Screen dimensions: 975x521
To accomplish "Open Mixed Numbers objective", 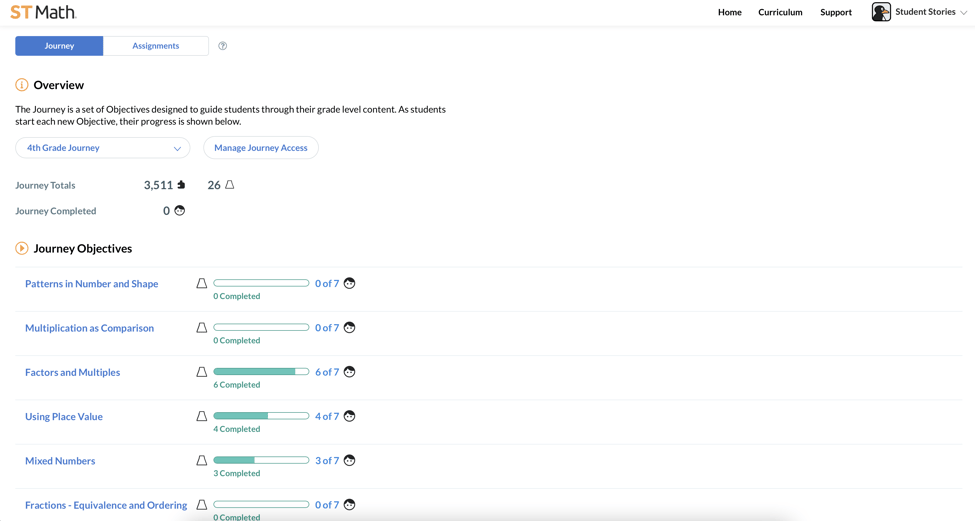I will pos(60,461).
